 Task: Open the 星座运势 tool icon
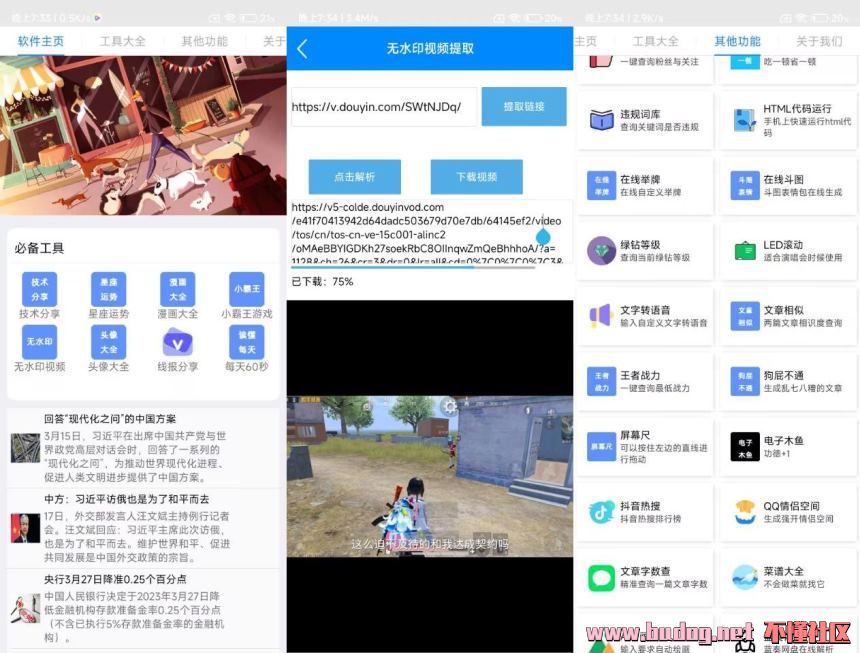click(x=108, y=289)
